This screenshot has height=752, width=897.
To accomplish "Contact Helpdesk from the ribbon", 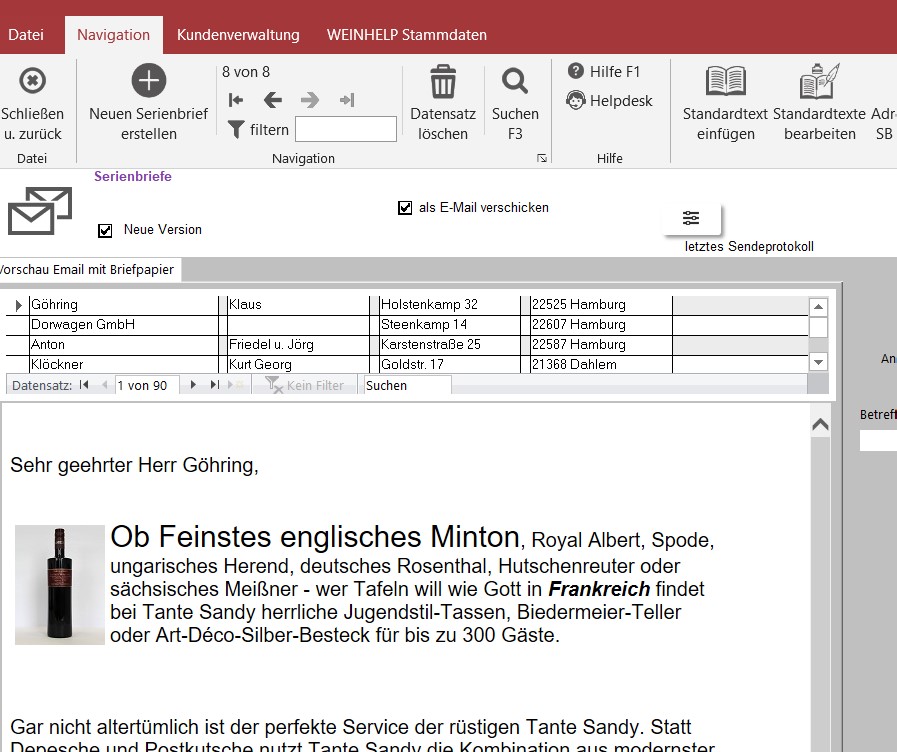I will 609,100.
